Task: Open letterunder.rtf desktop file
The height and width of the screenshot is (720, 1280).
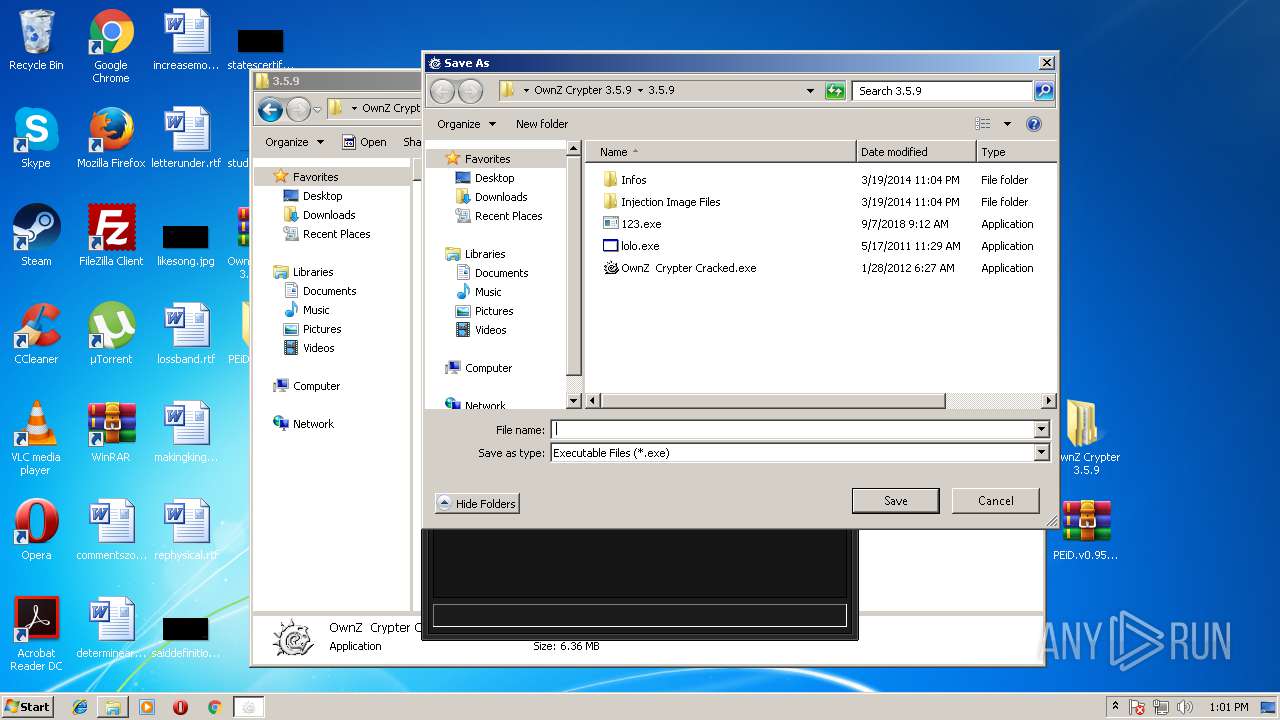Action: click(x=186, y=139)
